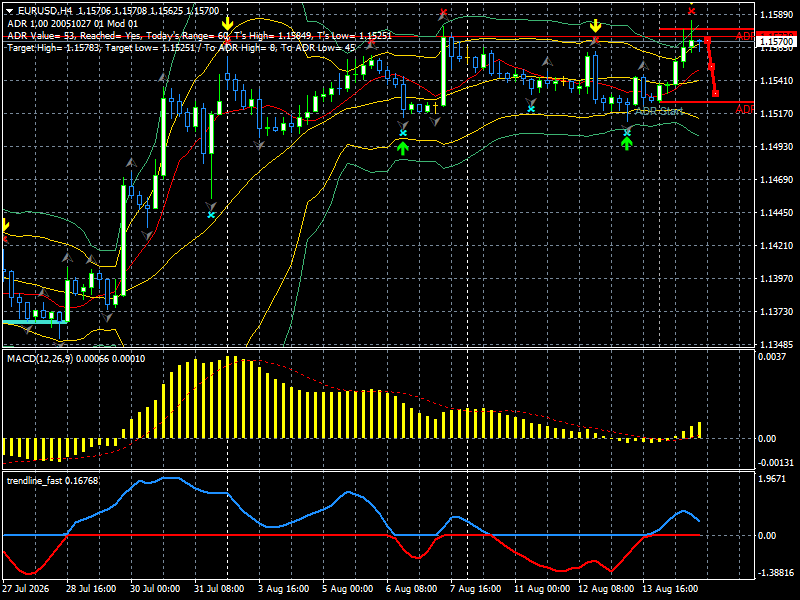Click the 1.15170 price axis label

[777, 113]
